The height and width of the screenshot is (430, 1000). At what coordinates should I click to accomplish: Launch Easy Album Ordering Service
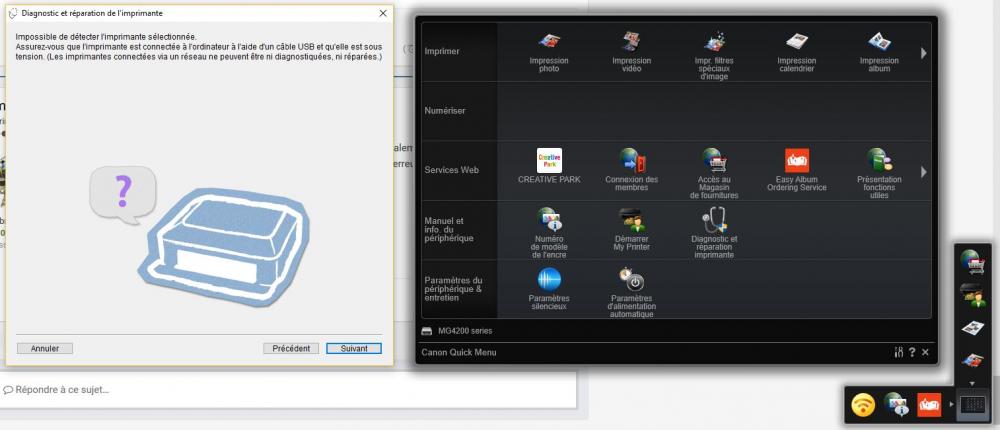point(797,170)
